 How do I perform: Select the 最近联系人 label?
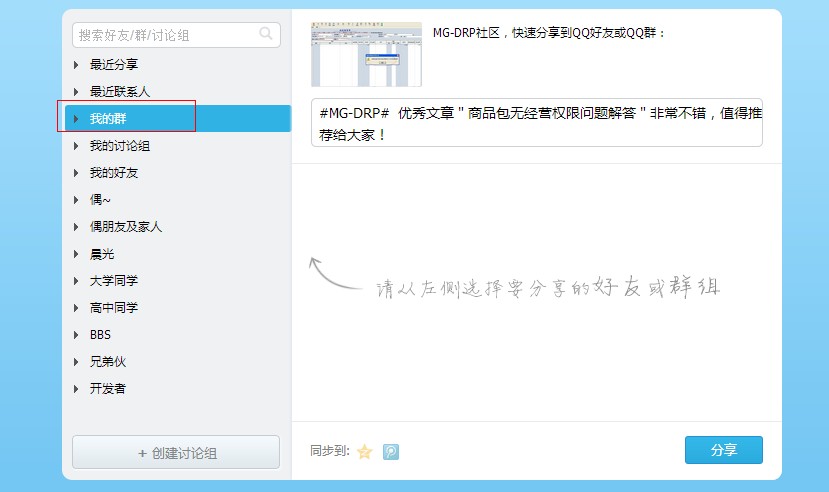120,91
